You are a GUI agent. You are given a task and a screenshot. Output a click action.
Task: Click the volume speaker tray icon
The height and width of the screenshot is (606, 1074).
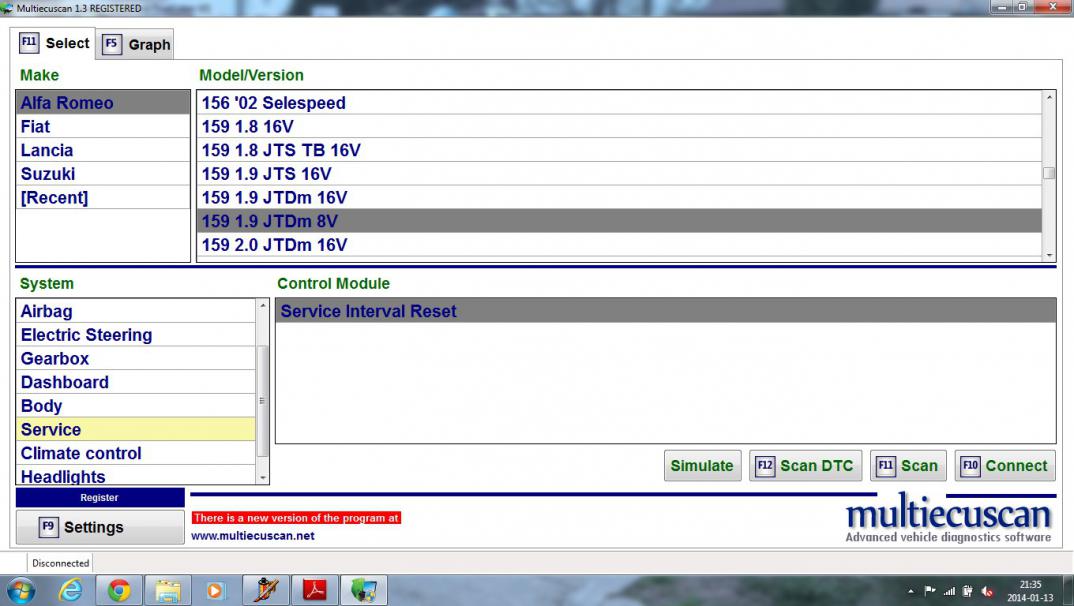[x=987, y=590]
